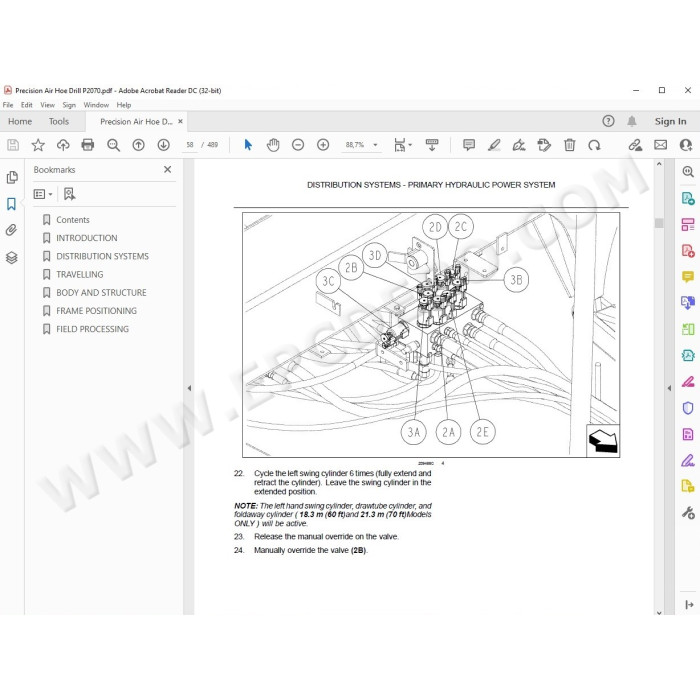The height and width of the screenshot is (700, 700).
Task: Collapse the right tools pane arrow
Action: pyautogui.click(x=669, y=388)
